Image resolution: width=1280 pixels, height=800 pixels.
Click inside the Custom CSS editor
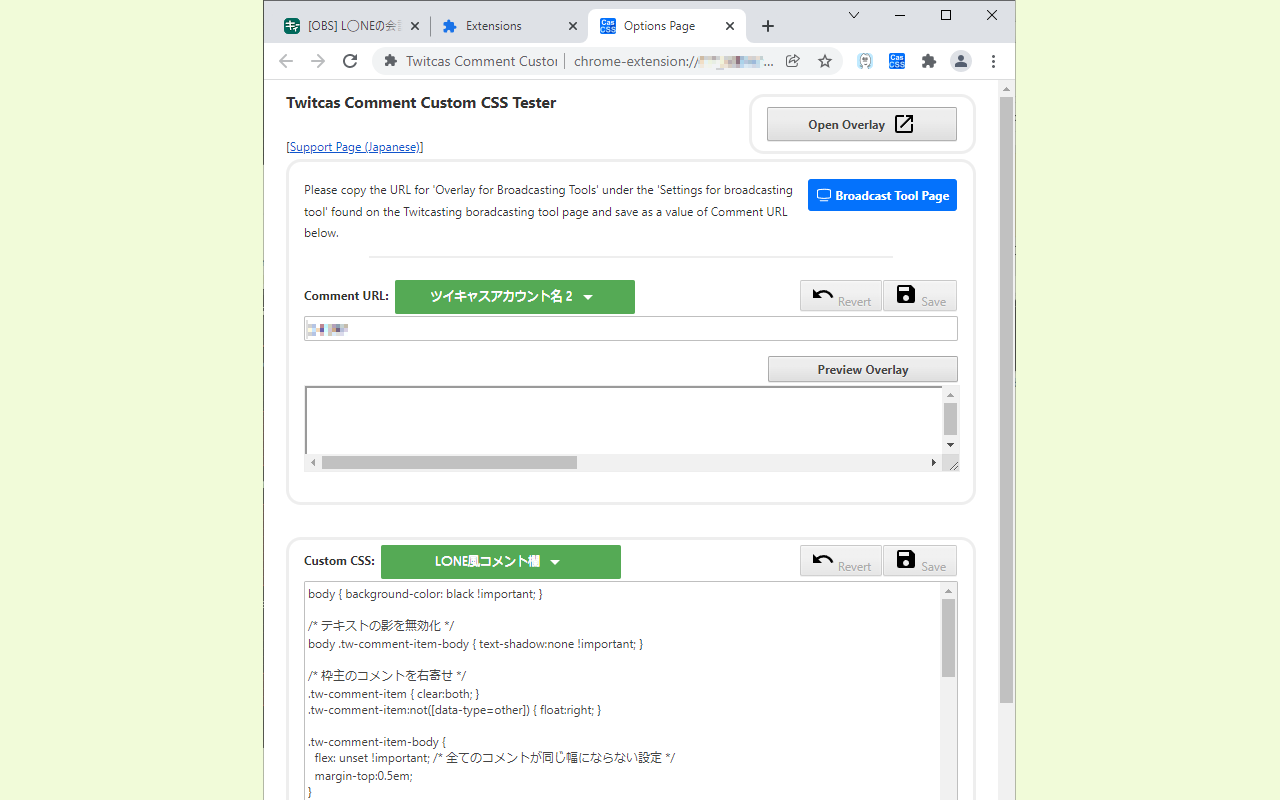622,690
